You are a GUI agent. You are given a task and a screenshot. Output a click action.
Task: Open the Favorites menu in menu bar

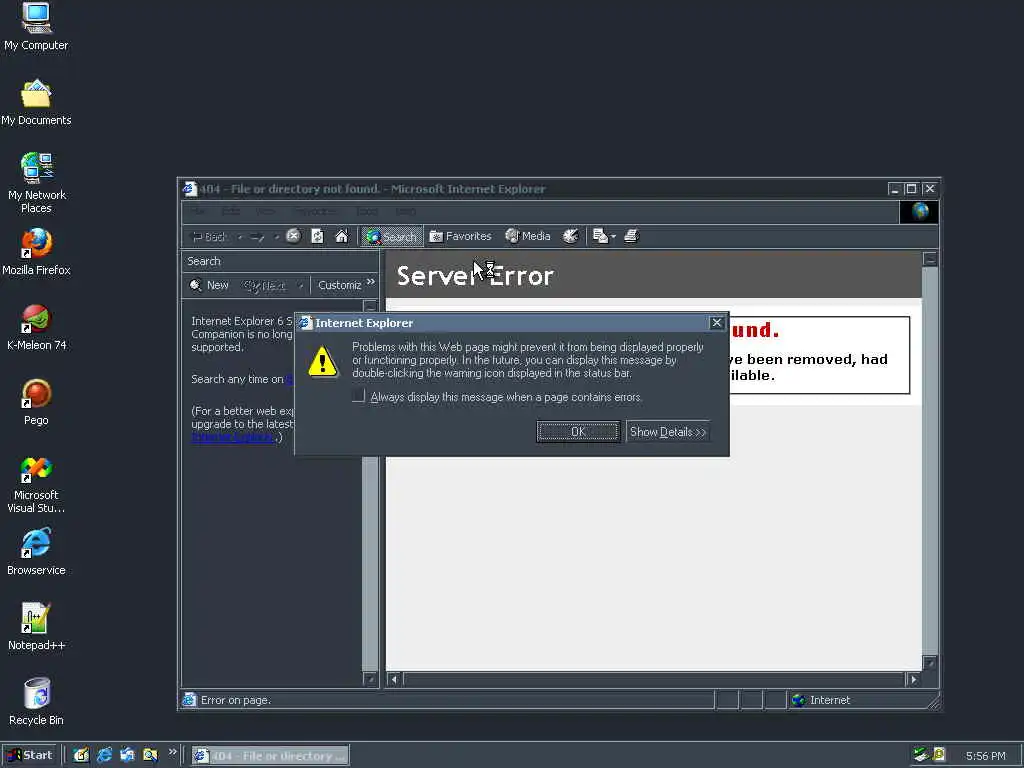[x=315, y=212]
